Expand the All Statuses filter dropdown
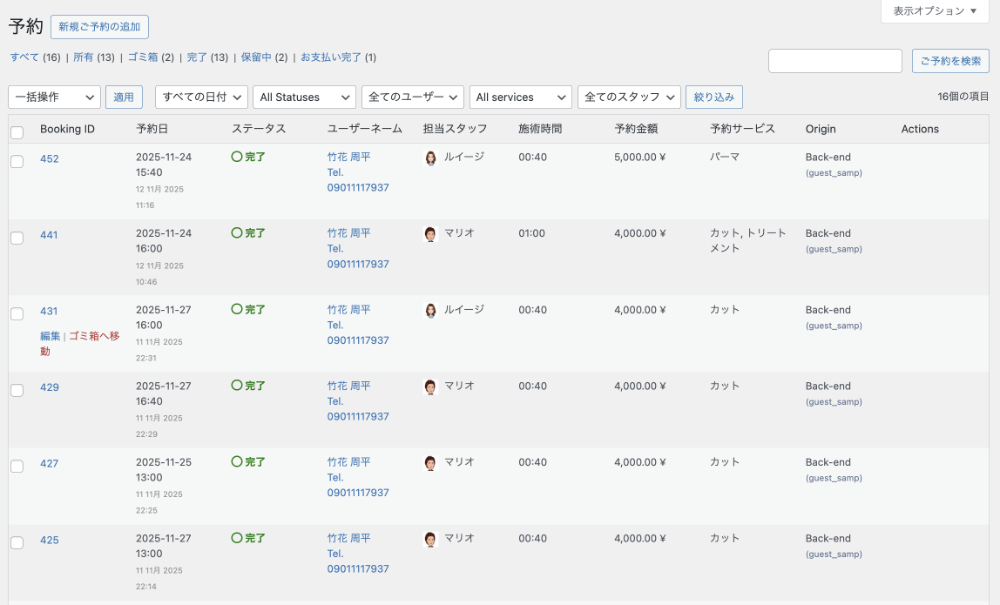 [x=304, y=97]
